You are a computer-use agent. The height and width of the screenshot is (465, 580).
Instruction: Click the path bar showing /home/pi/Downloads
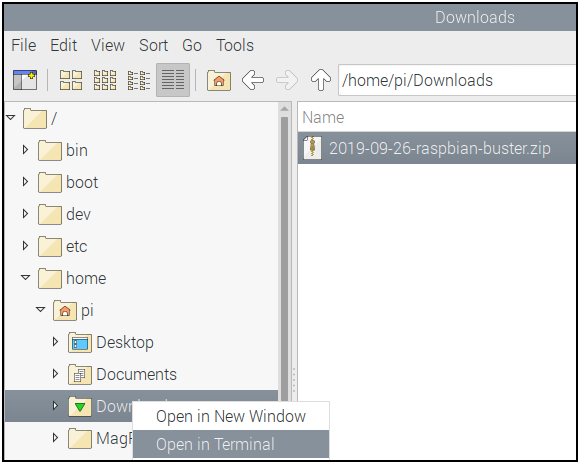(457, 80)
